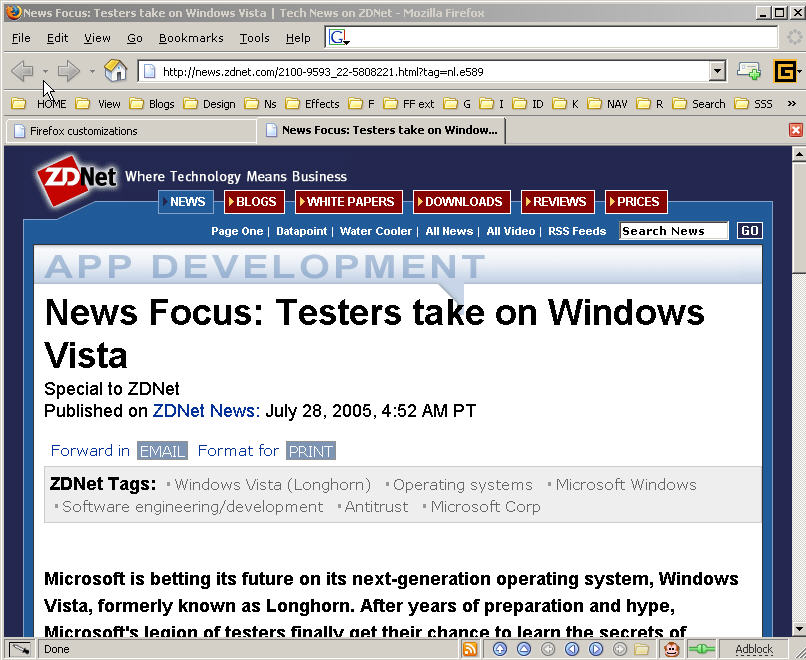The height and width of the screenshot is (660, 806).
Task: Click the vertical scrollbar down arrow
Action: (x=799, y=629)
